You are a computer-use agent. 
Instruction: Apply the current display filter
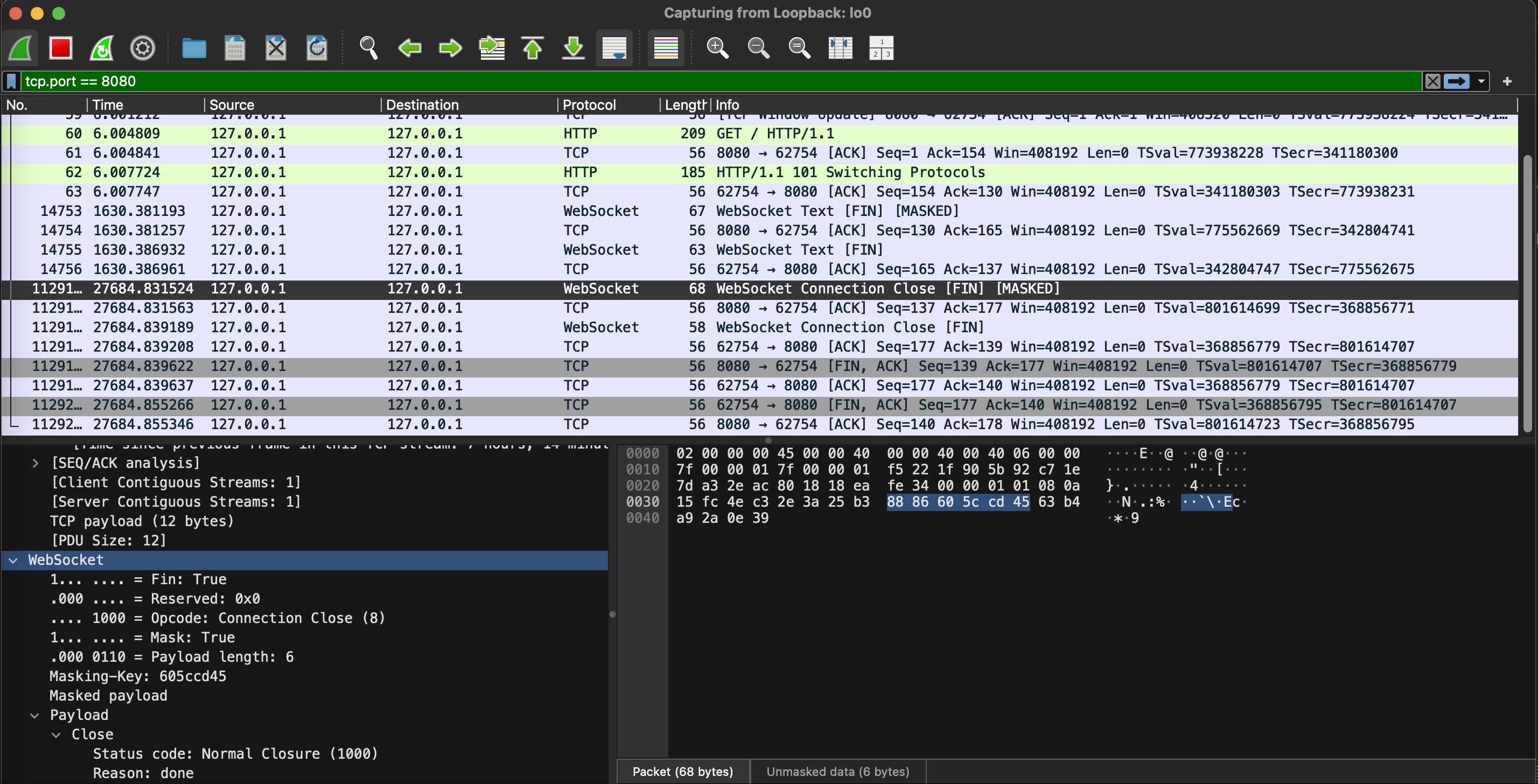[x=1457, y=81]
